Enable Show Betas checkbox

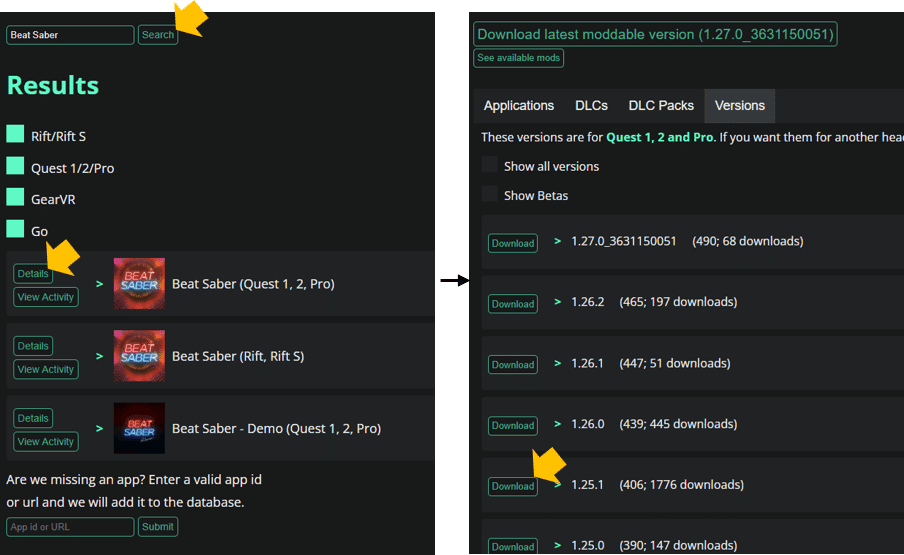(489, 194)
